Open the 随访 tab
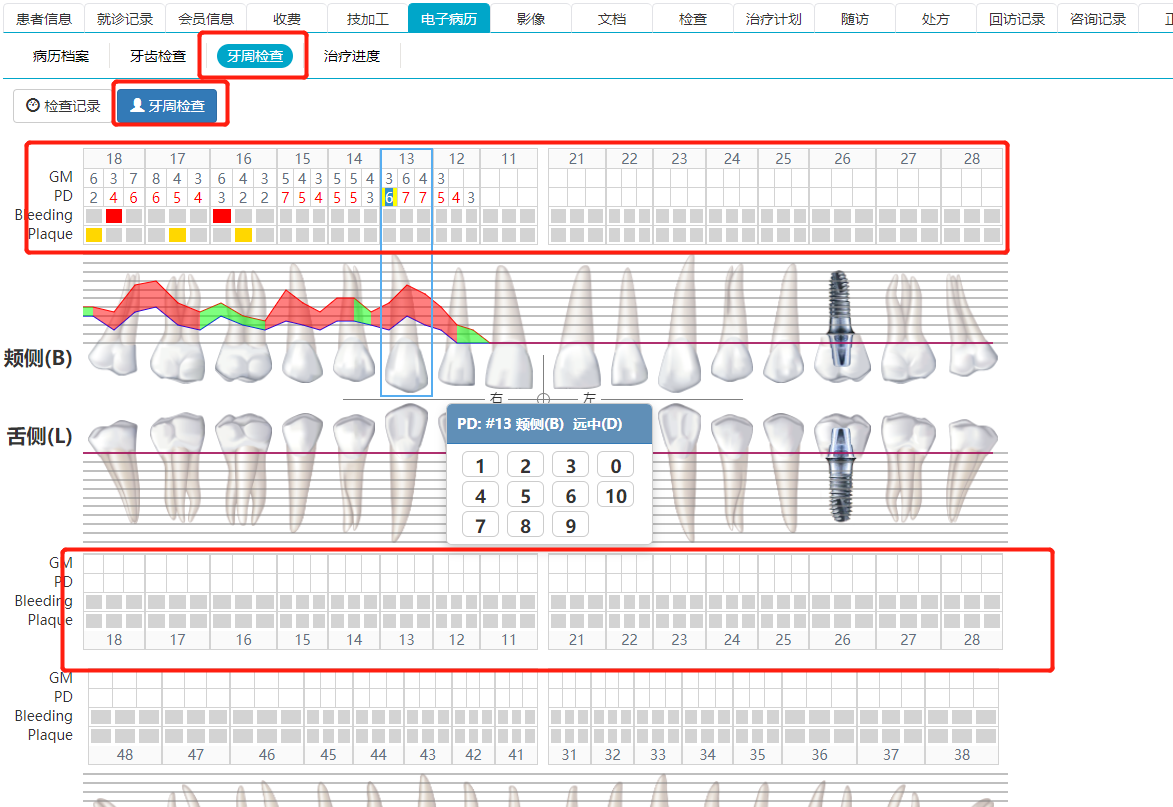This screenshot has width=1173, height=807. click(x=854, y=19)
